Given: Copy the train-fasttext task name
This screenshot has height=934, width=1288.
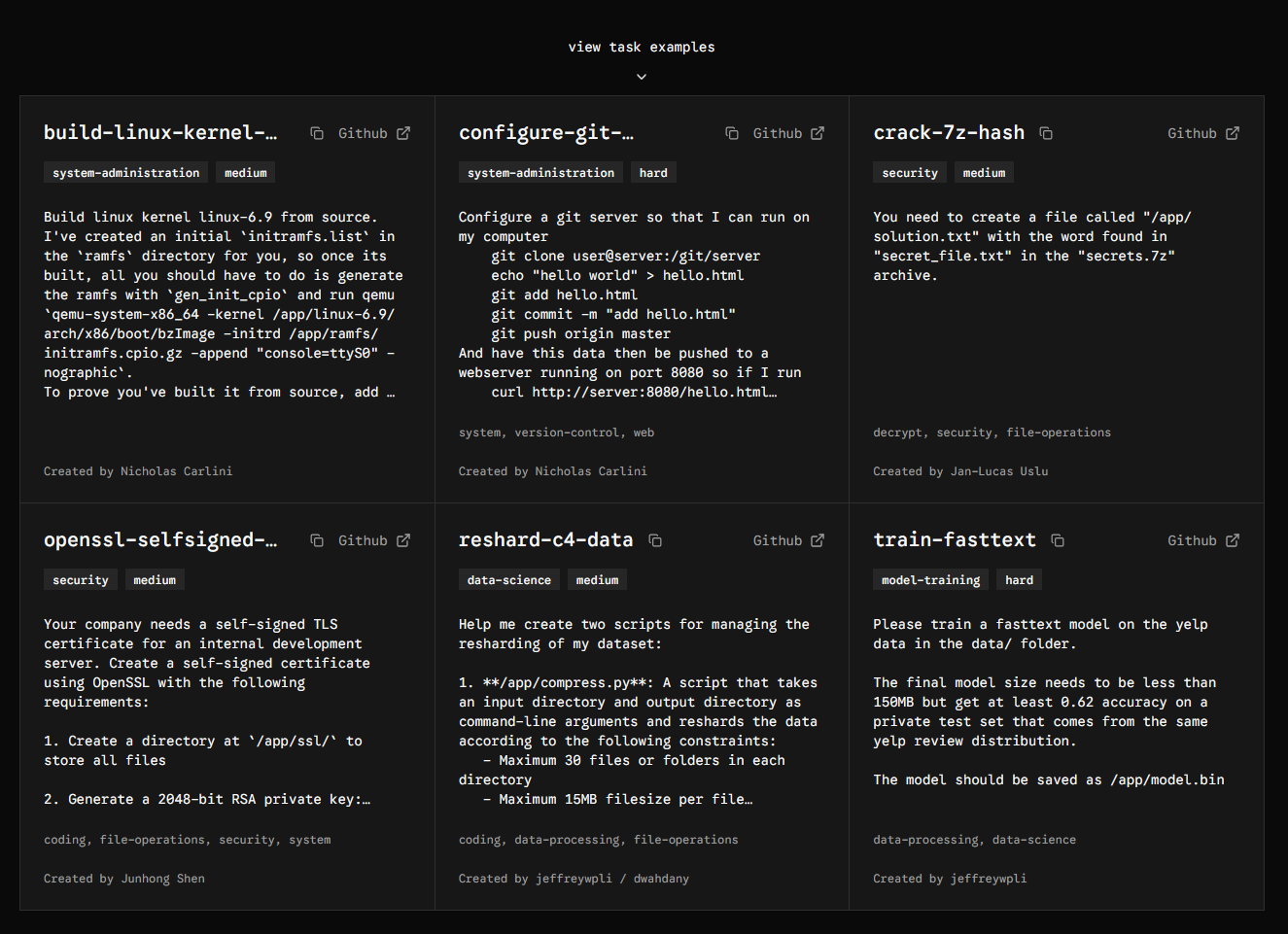Looking at the screenshot, I should [1058, 540].
